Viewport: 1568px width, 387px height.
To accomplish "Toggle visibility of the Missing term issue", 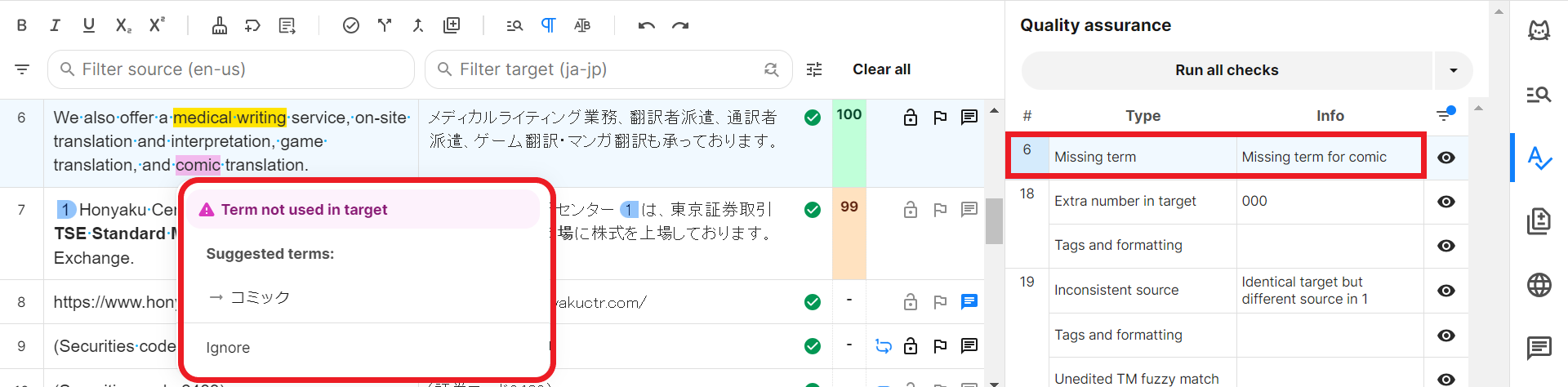I will click(x=1445, y=158).
